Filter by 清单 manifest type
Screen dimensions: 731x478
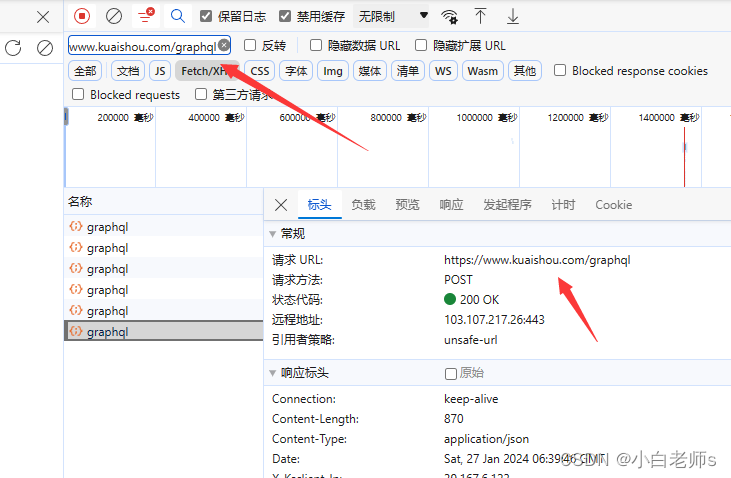(x=408, y=71)
